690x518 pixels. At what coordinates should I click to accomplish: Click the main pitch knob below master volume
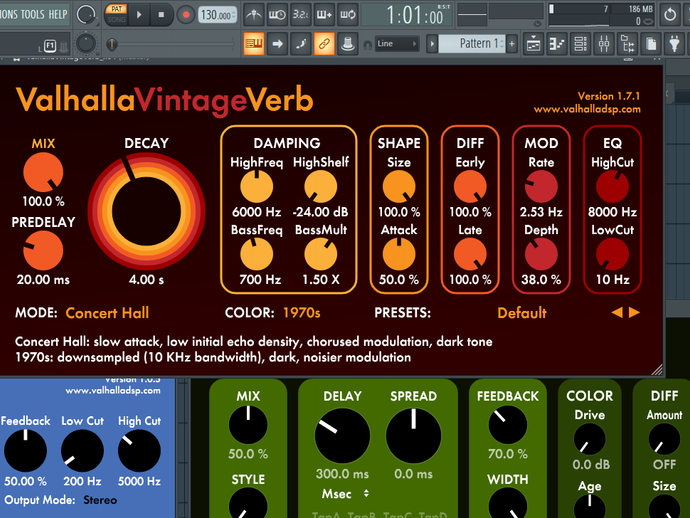(86, 44)
